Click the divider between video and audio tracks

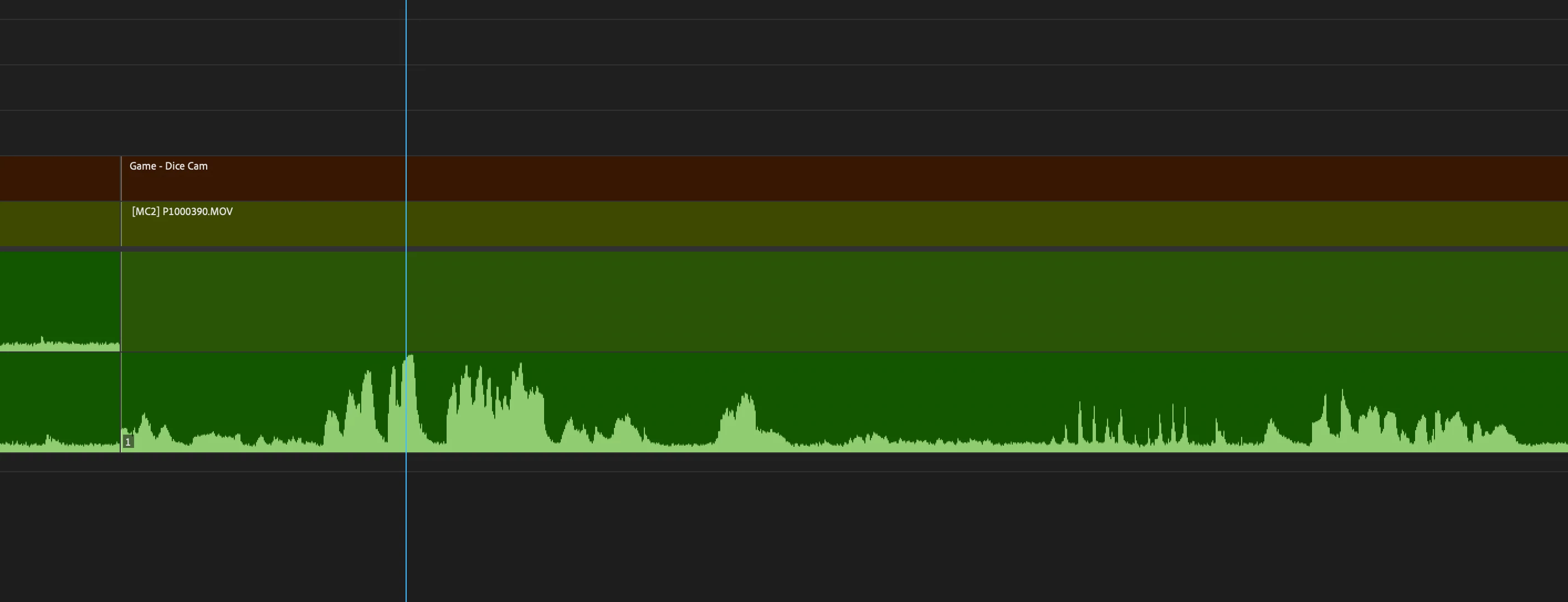pyautogui.click(x=784, y=249)
